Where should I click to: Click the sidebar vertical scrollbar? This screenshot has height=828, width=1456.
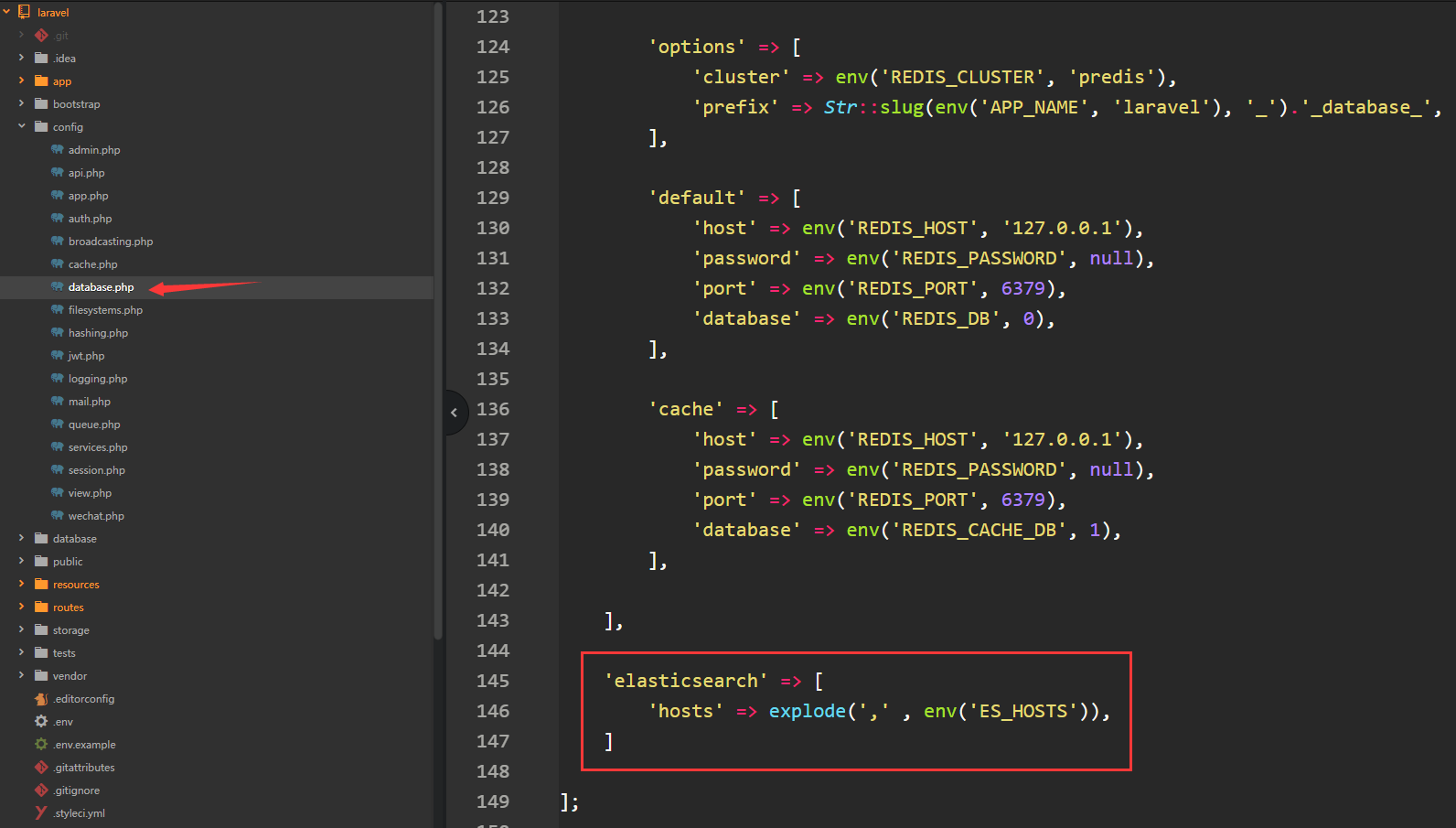pyautogui.click(x=438, y=320)
